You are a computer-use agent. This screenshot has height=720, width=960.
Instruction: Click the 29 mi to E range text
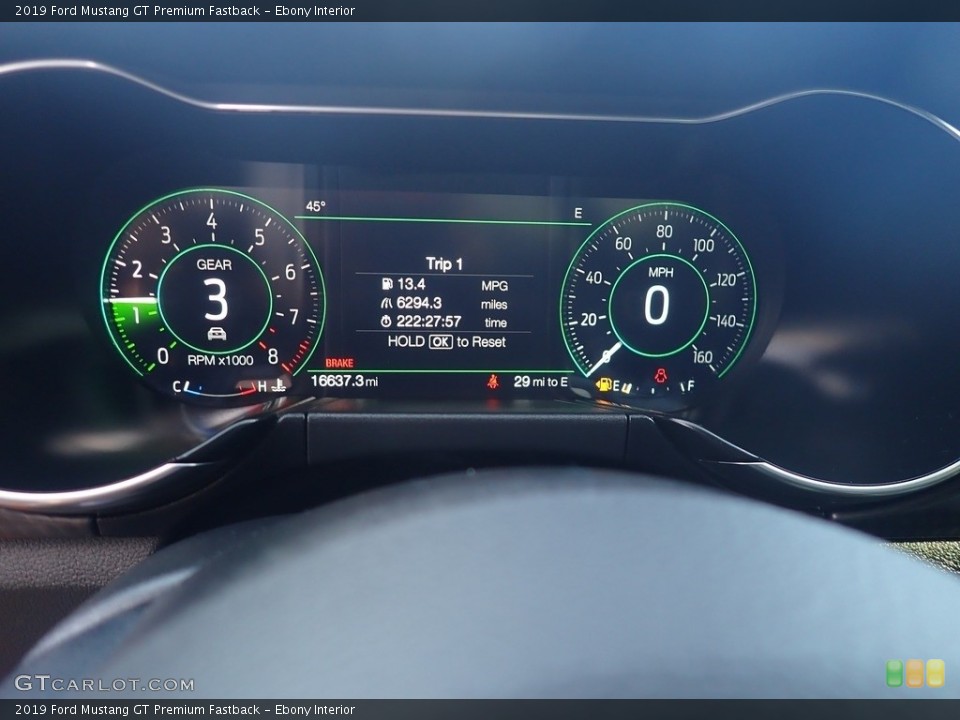pyautogui.click(x=541, y=382)
